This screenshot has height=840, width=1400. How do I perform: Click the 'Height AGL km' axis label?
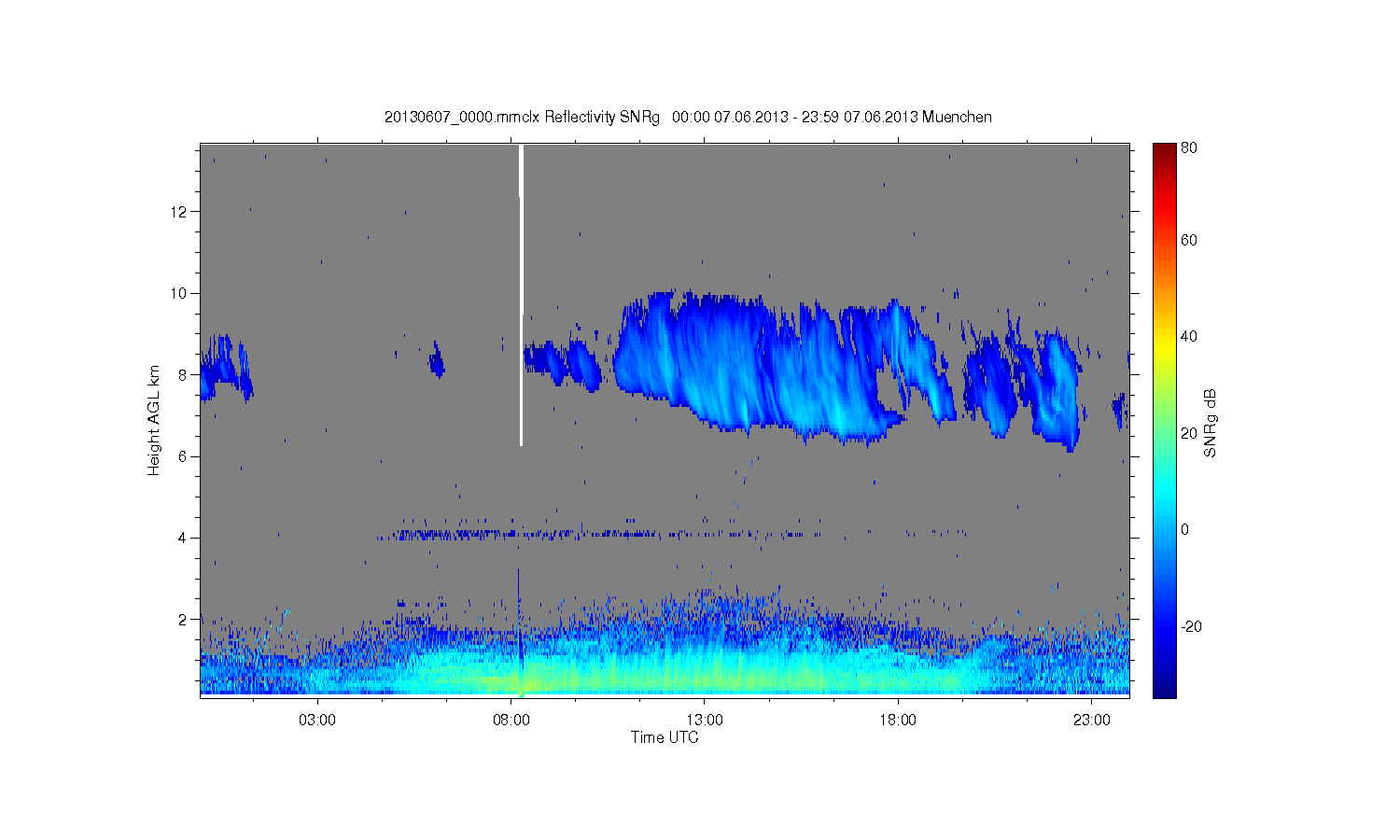(154, 420)
